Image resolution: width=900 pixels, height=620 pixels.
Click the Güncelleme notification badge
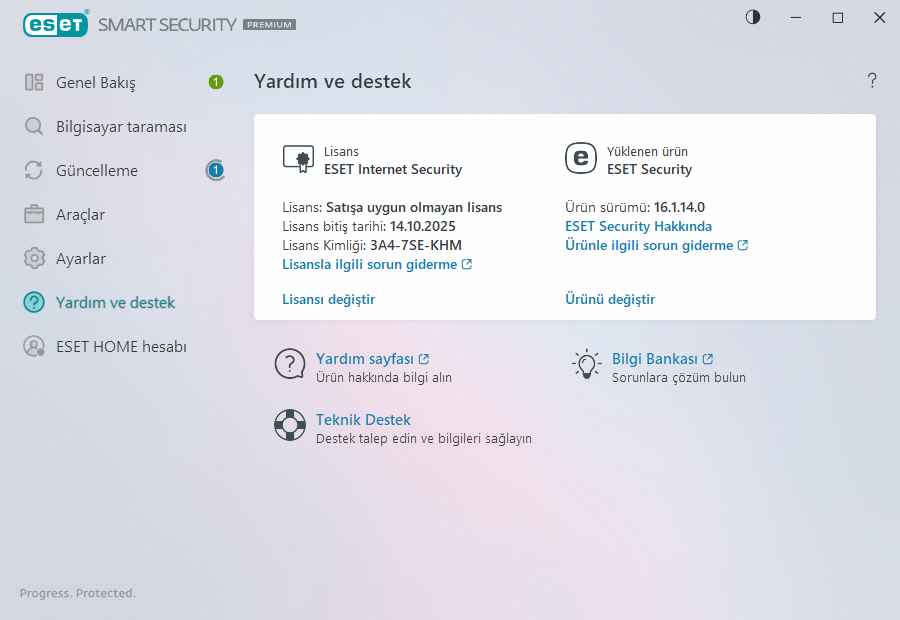click(216, 171)
